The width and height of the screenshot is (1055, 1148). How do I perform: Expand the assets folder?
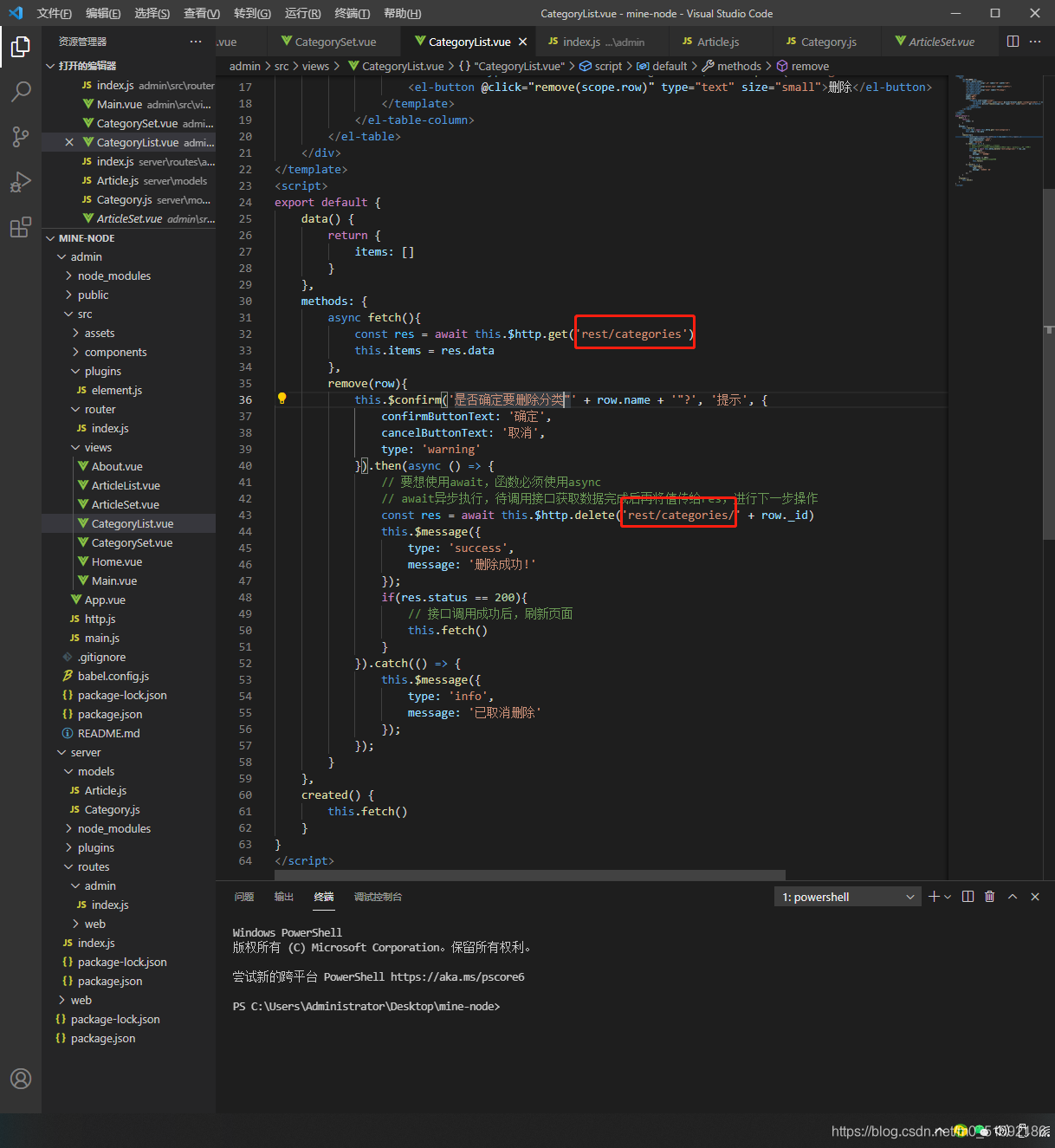pos(128,333)
